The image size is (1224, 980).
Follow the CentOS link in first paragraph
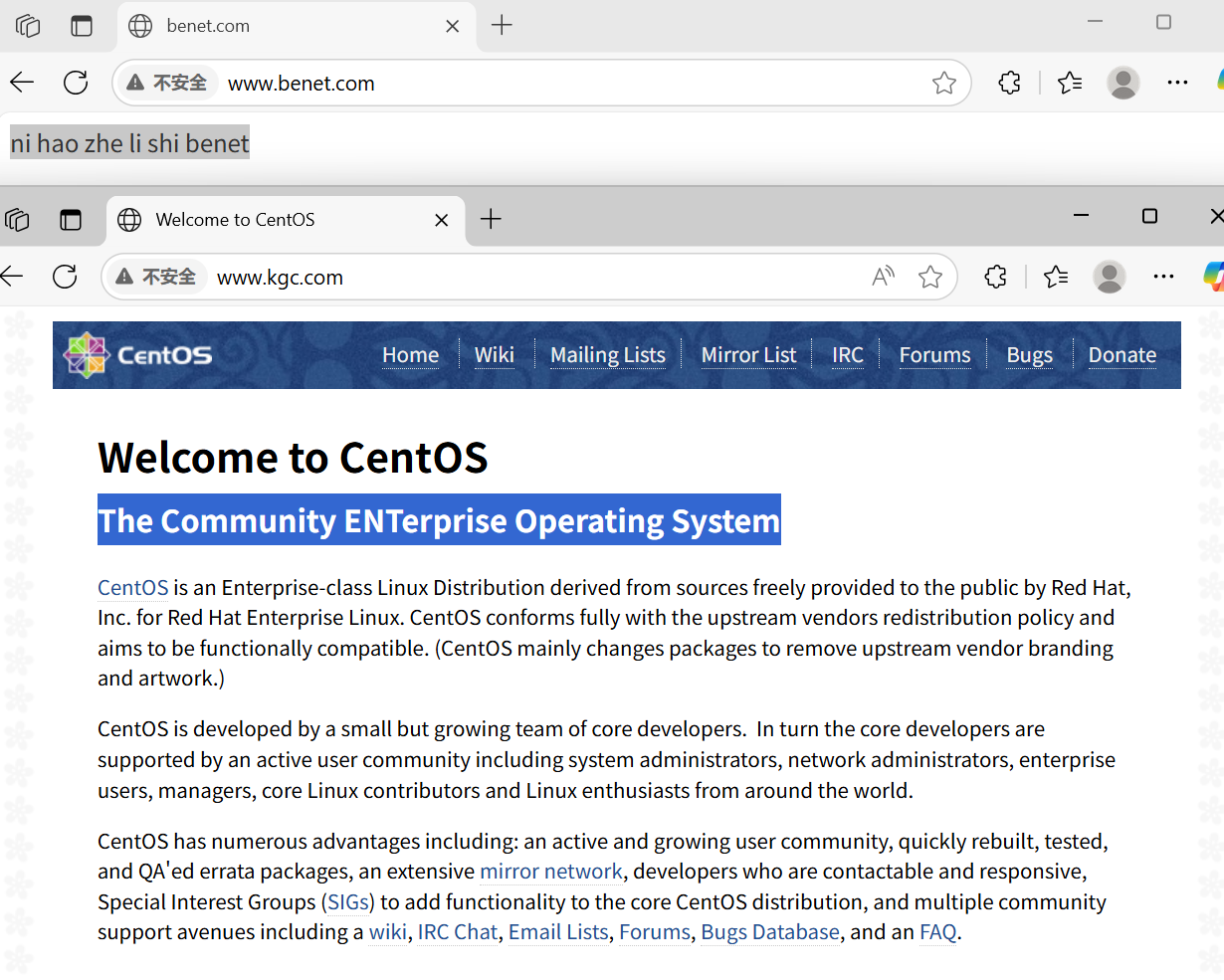[133, 587]
